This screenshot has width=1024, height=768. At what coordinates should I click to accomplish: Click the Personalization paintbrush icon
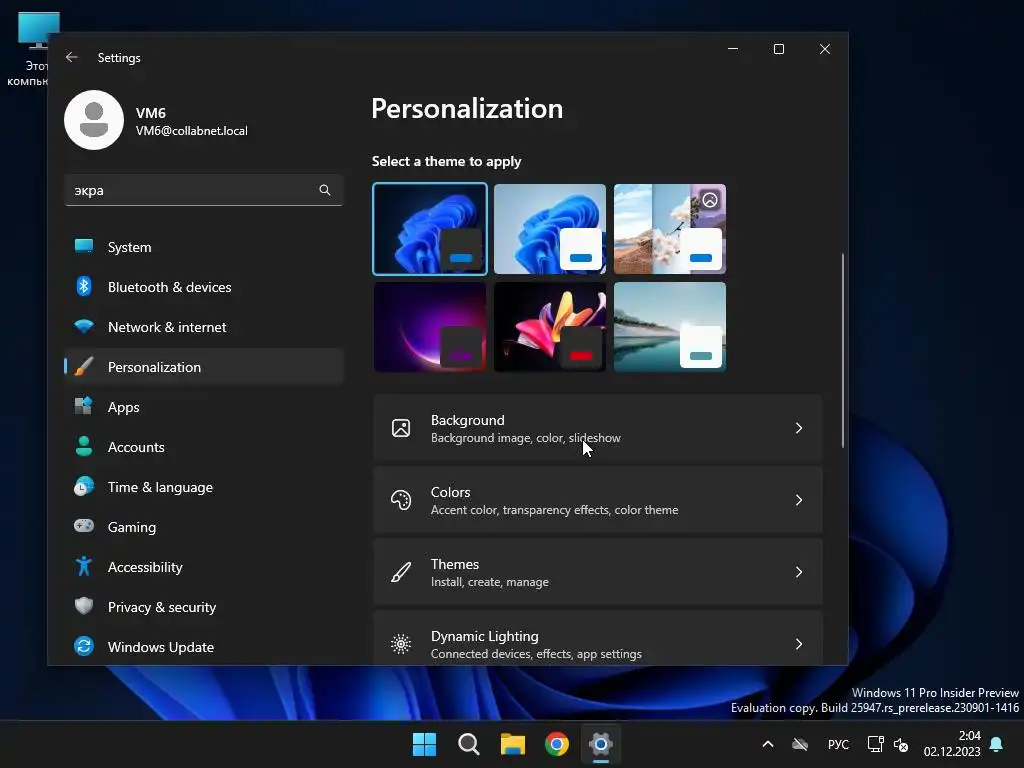point(84,366)
